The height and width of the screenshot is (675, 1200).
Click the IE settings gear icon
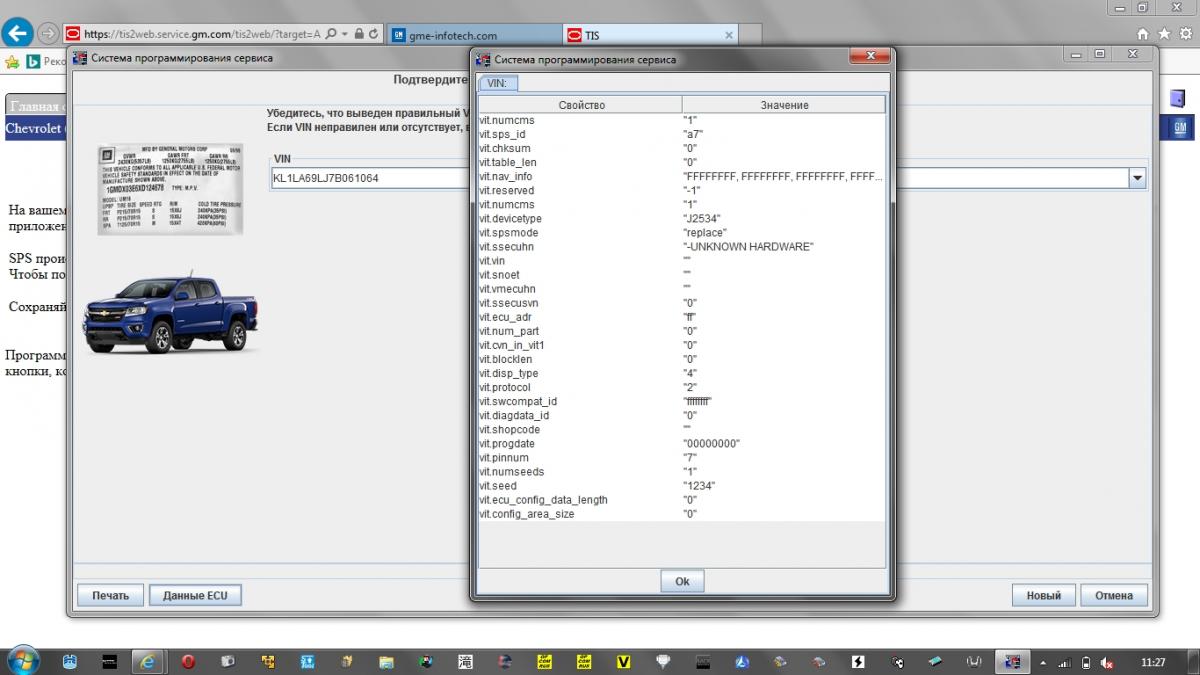coord(1183,33)
